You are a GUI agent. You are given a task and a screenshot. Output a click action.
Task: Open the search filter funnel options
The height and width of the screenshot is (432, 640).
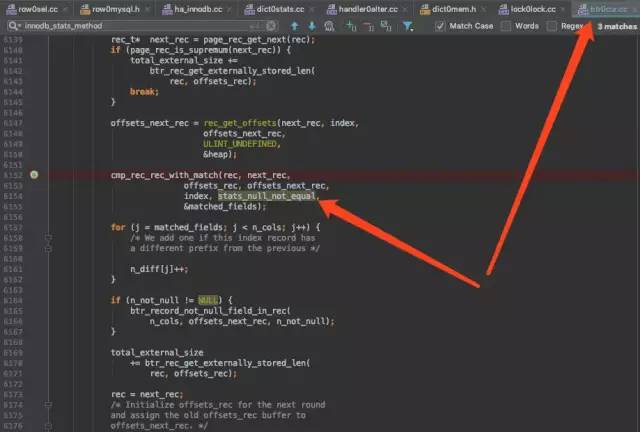(x=407, y=26)
